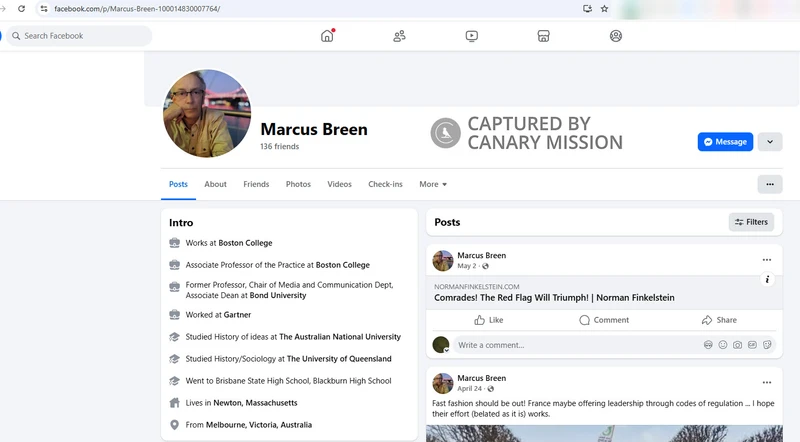
Task: Click Marcus Breen's avatar on the April 24 post
Action: click(443, 383)
